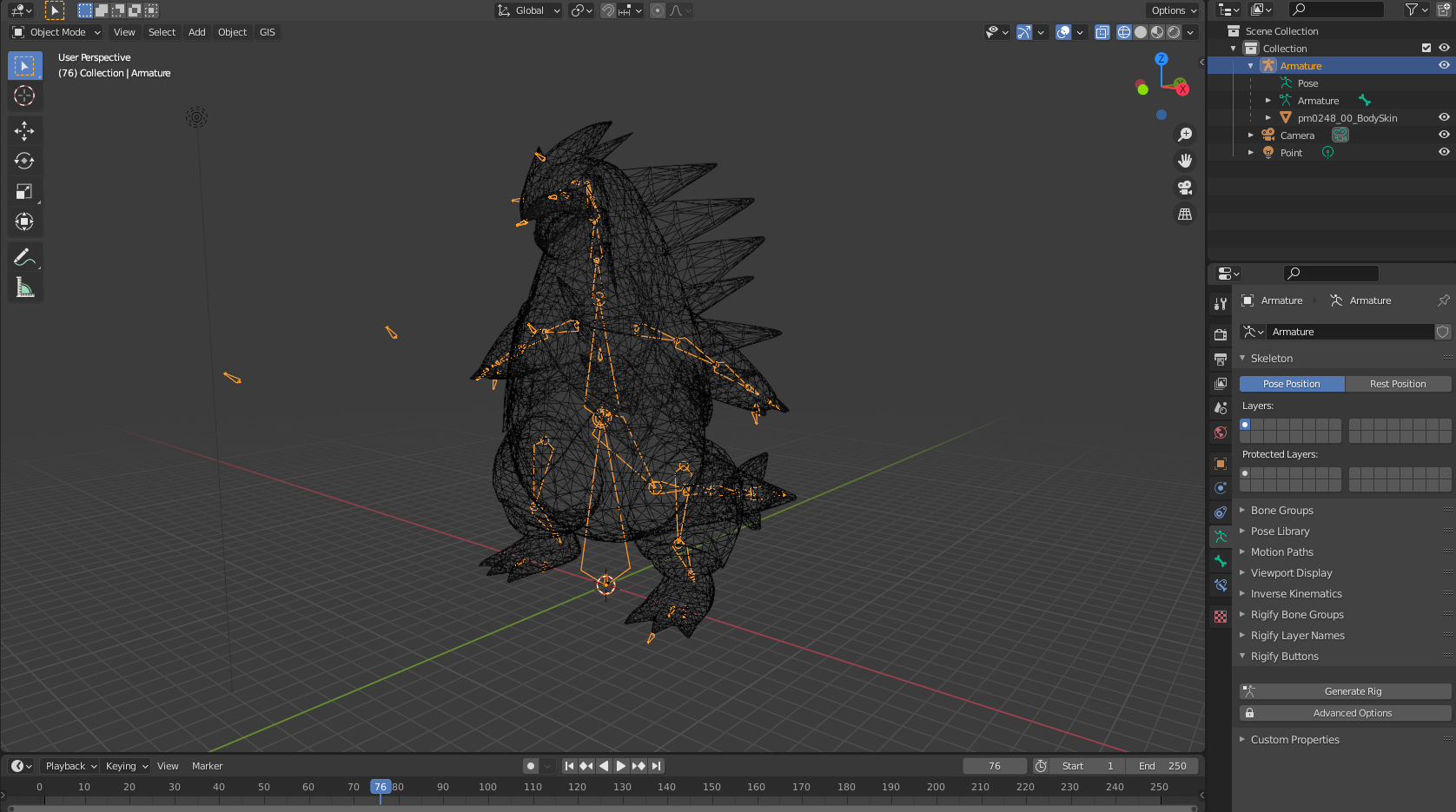Open the Object menu
The height and width of the screenshot is (812, 1456).
(x=233, y=32)
